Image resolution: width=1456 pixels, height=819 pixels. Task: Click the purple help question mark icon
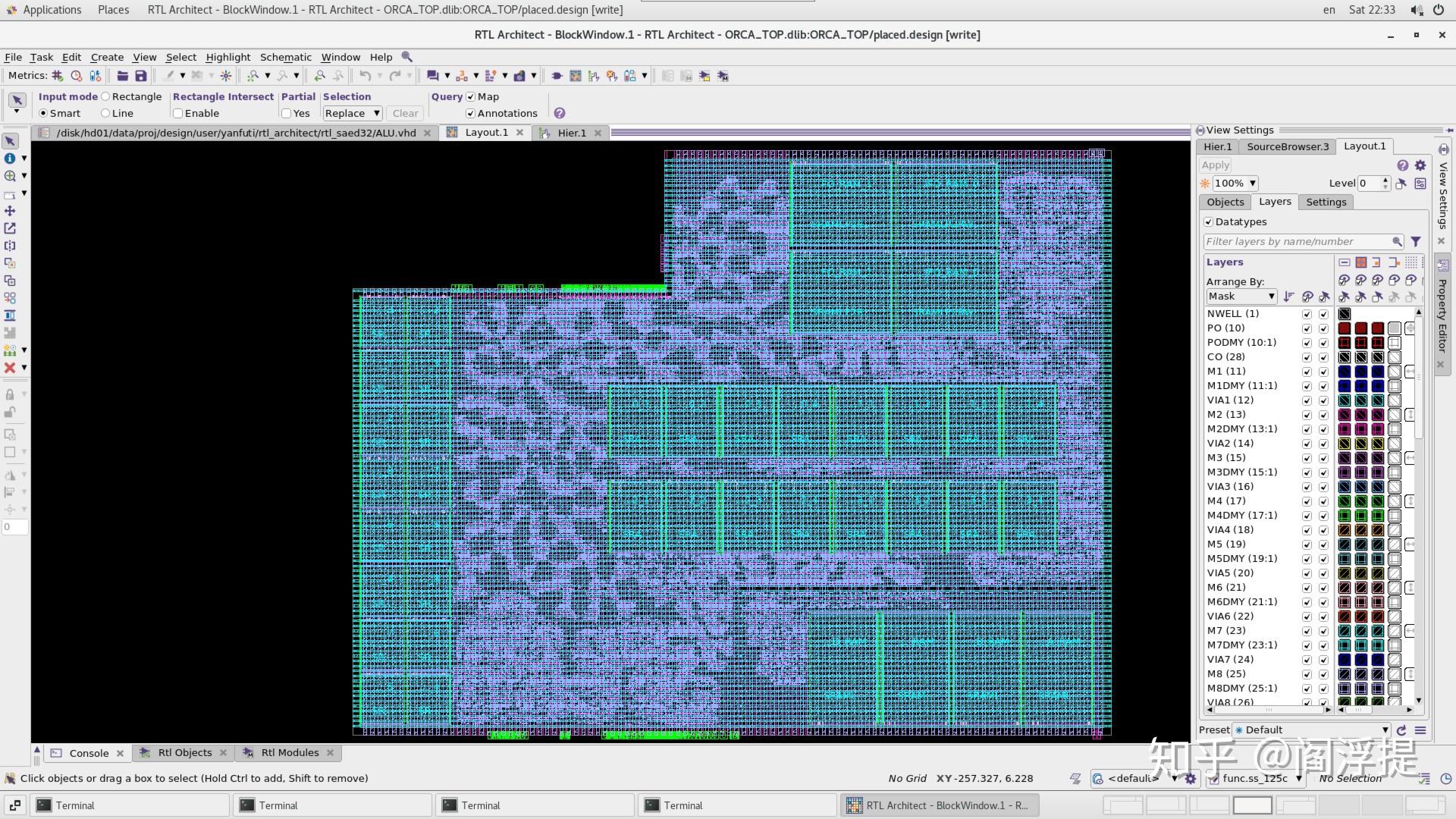click(x=560, y=113)
